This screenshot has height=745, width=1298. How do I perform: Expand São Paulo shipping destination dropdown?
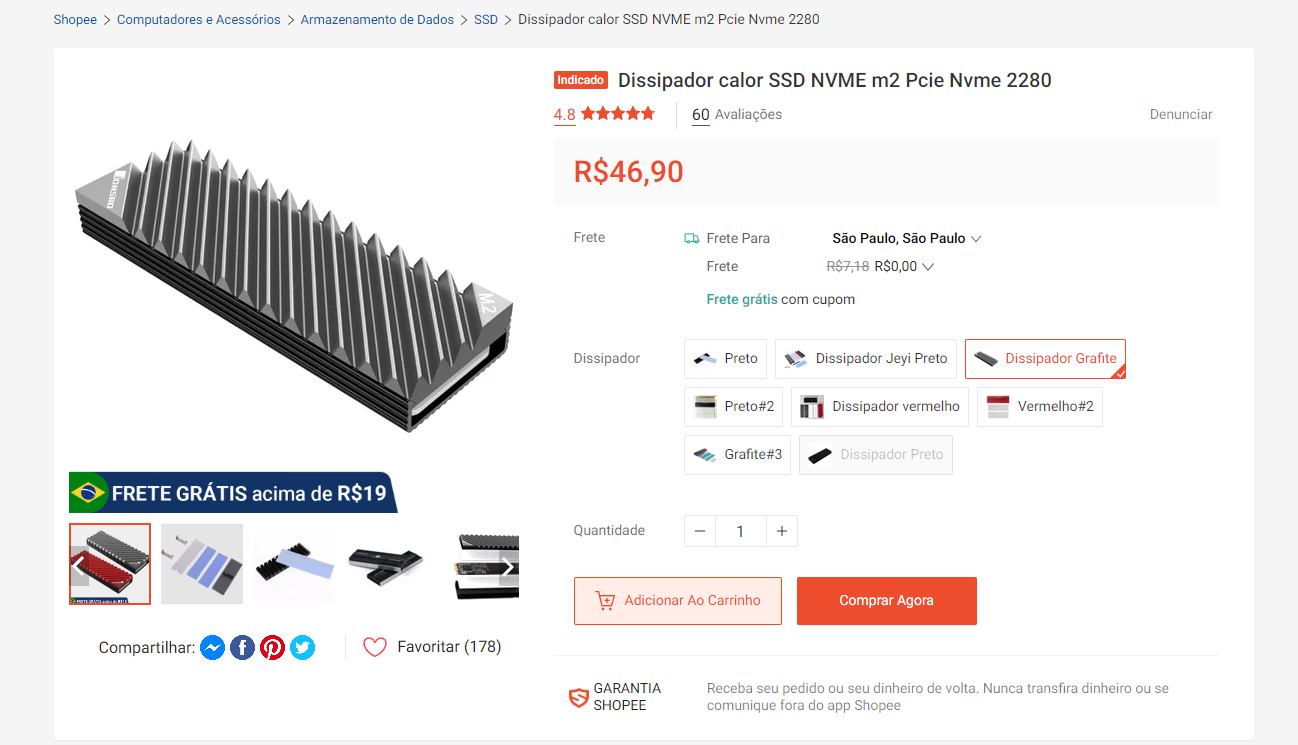906,238
